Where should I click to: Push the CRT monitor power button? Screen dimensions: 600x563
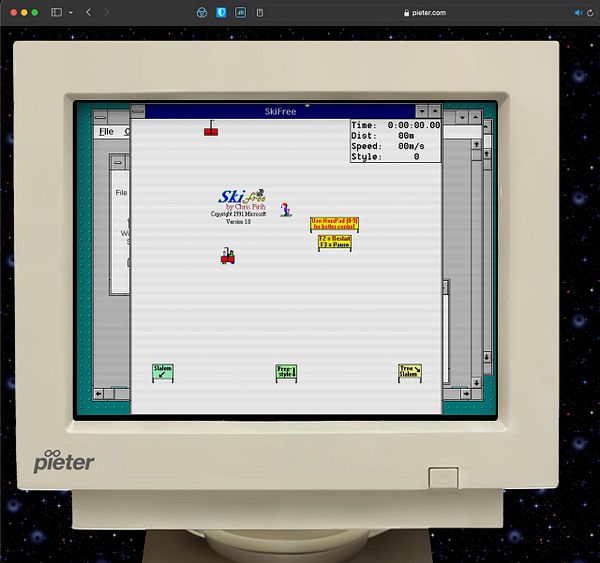pyautogui.click(x=443, y=478)
